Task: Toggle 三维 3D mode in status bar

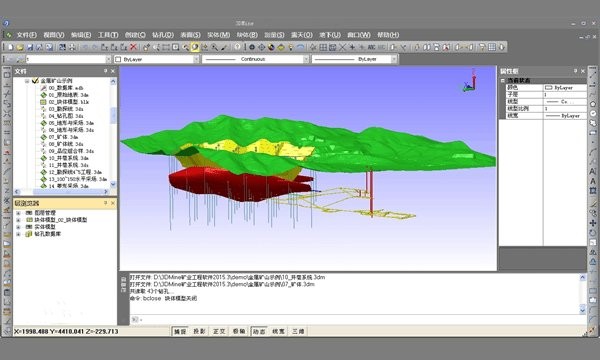Action: pyautogui.click(x=298, y=331)
